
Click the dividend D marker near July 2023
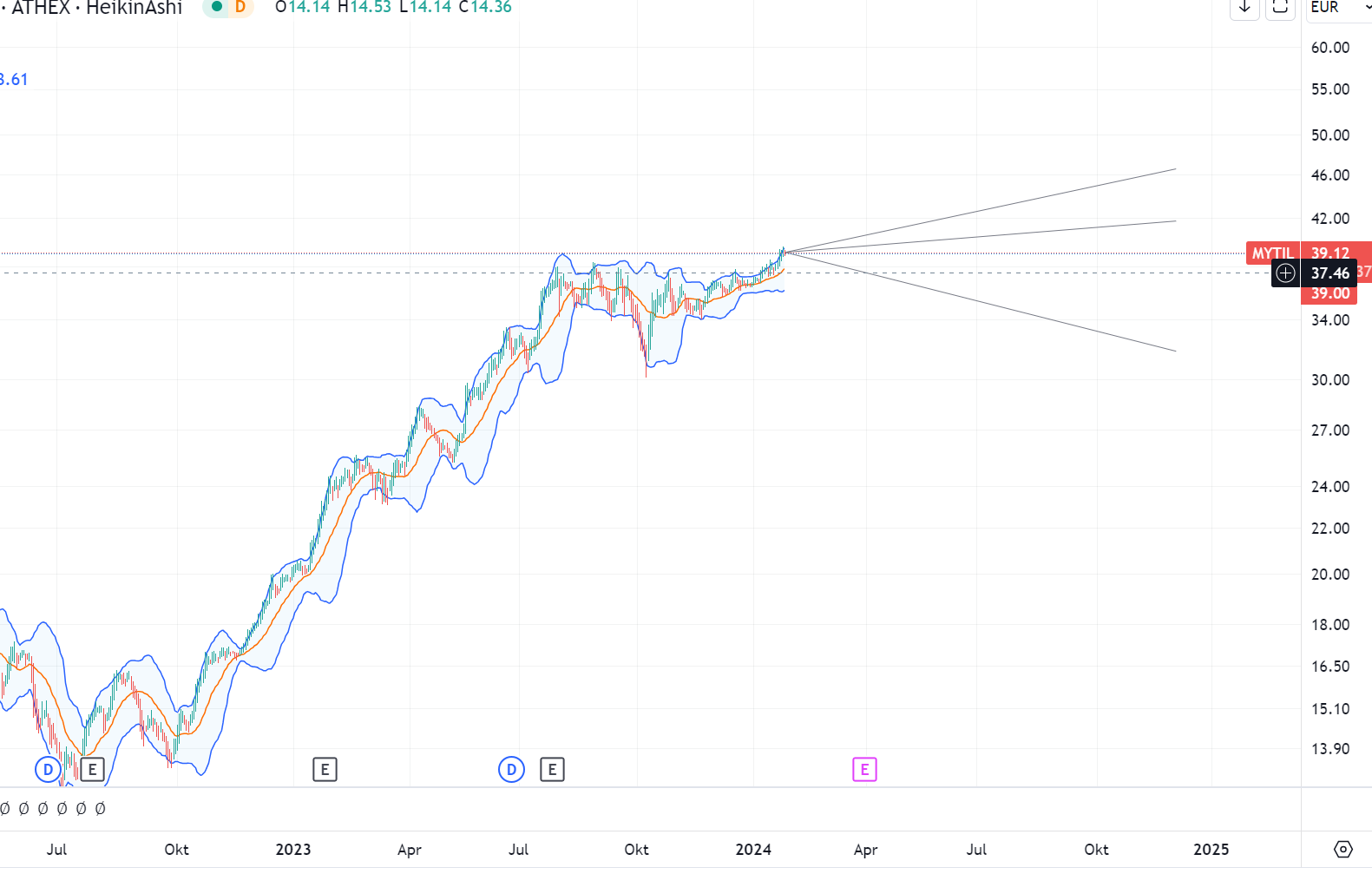tap(511, 769)
